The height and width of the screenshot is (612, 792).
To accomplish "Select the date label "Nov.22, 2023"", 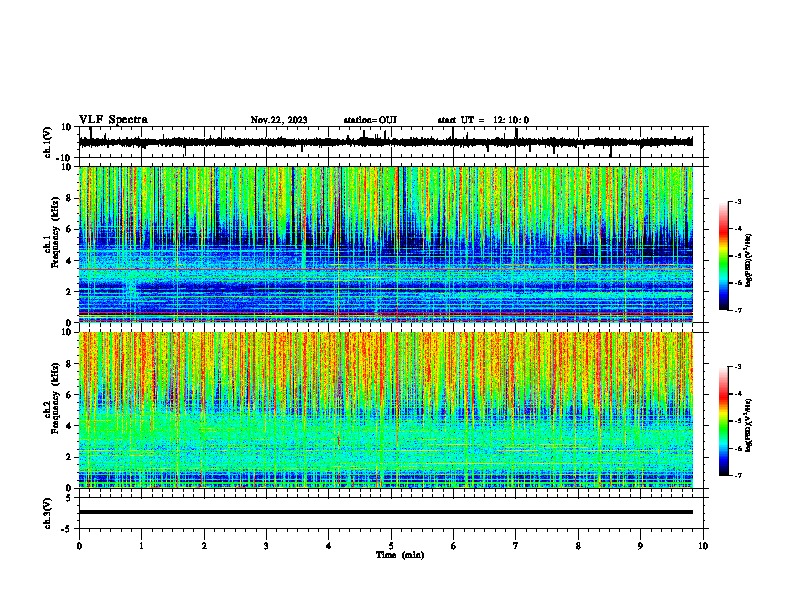I will pos(279,120).
